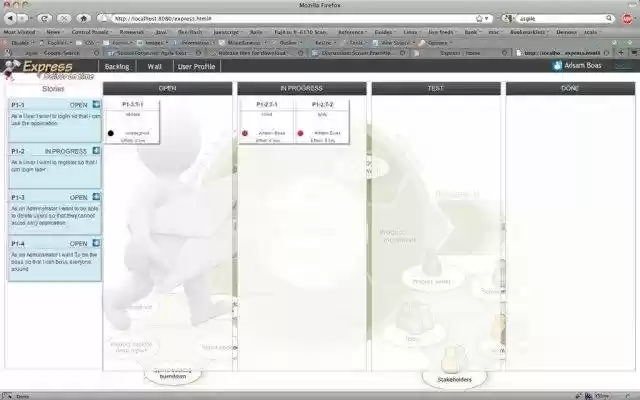
Task: Click the expand icon on story P1-1
Action: coord(96,104)
